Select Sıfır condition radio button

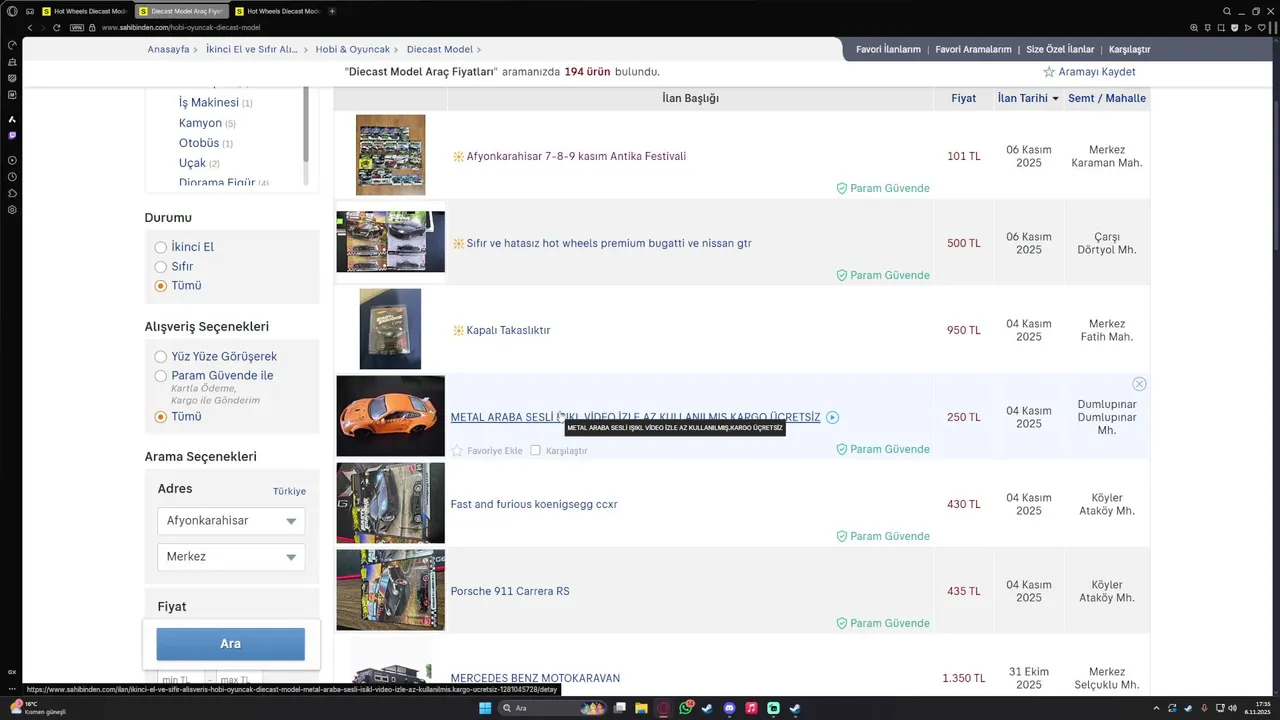point(160,267)
